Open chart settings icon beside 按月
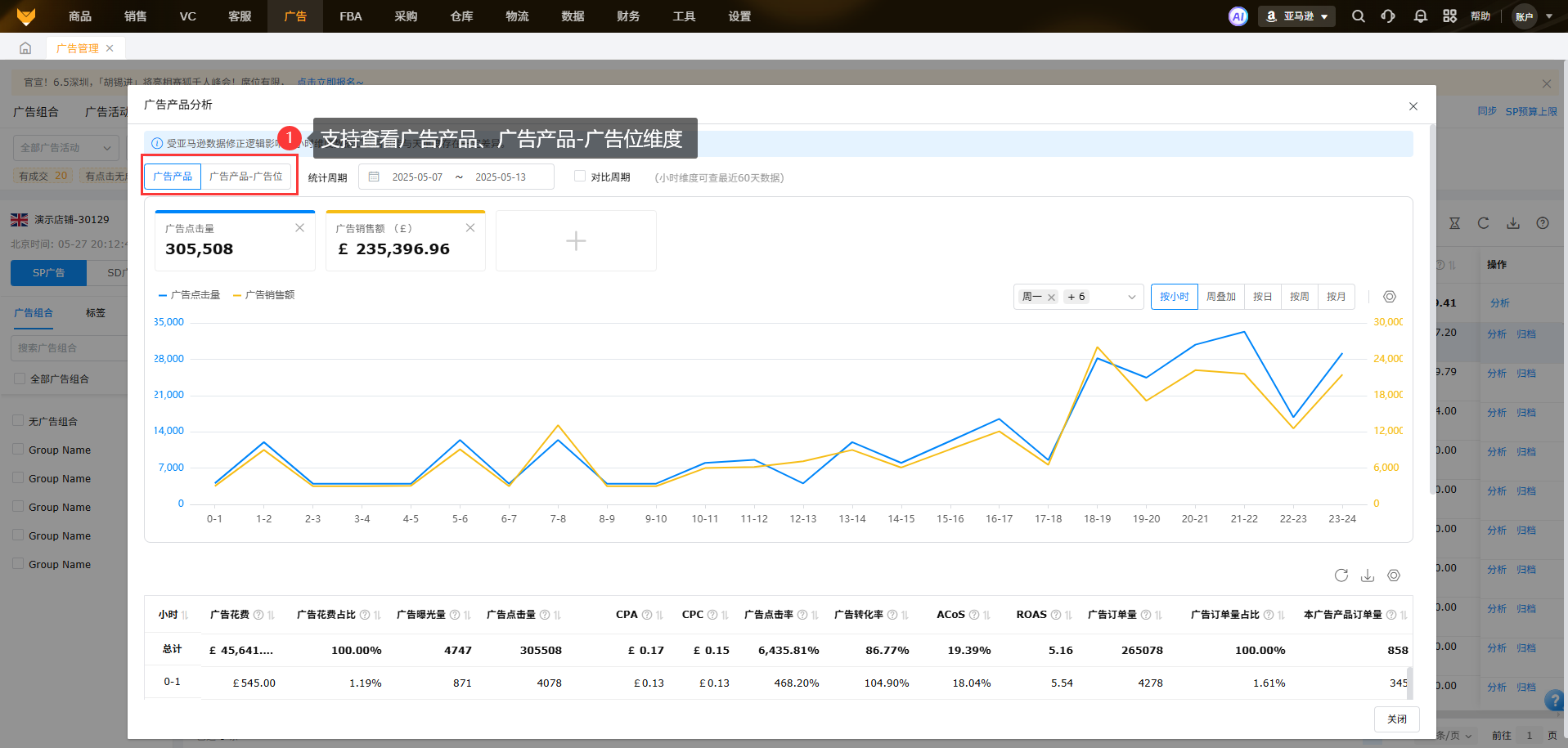The image size is (1568, 748). 1389,297
